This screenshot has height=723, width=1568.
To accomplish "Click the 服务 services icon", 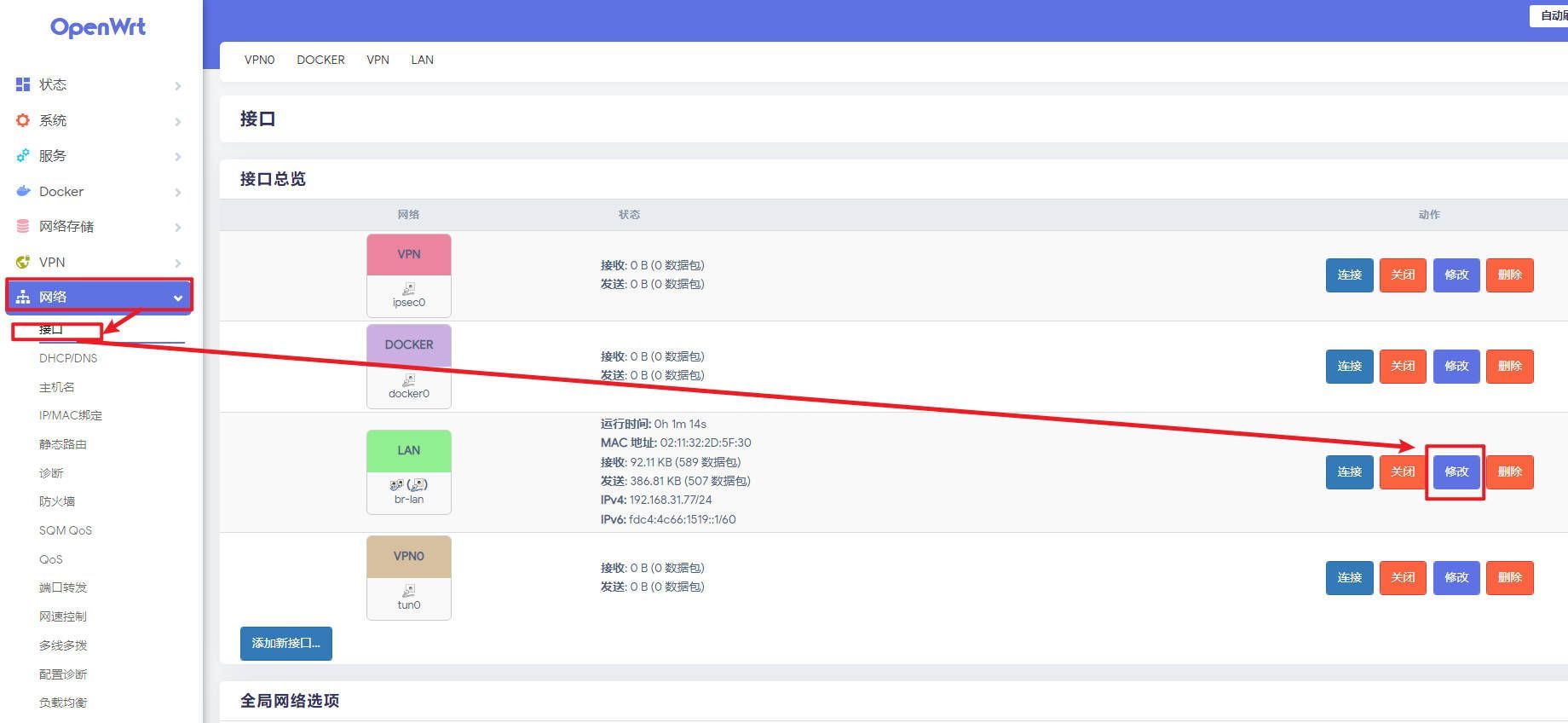I will [23, 156].
